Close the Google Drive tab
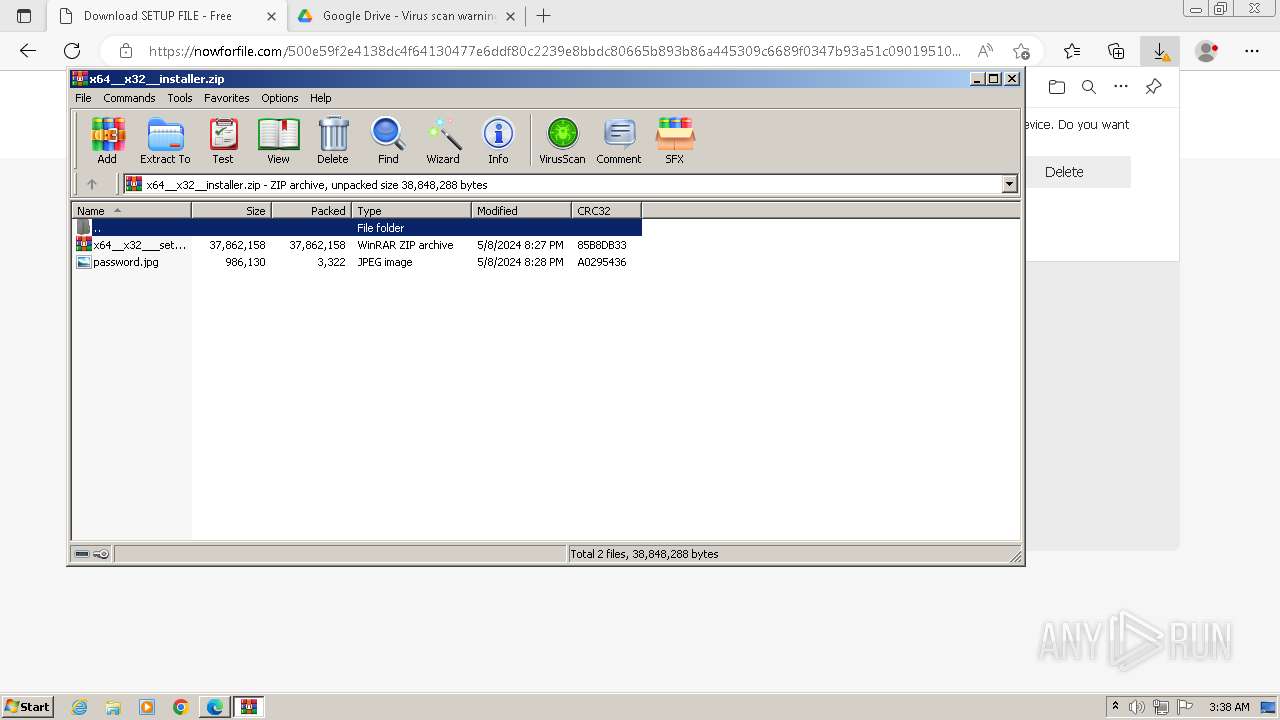Image resolution: width=1280 pixels, height=720 pixels. 510,16
